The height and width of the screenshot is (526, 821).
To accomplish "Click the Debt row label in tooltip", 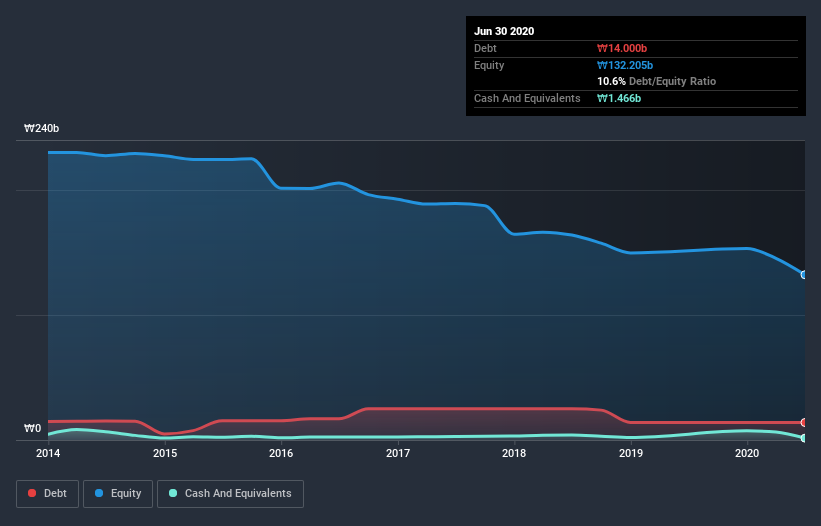I will click(x=485, y=48).
